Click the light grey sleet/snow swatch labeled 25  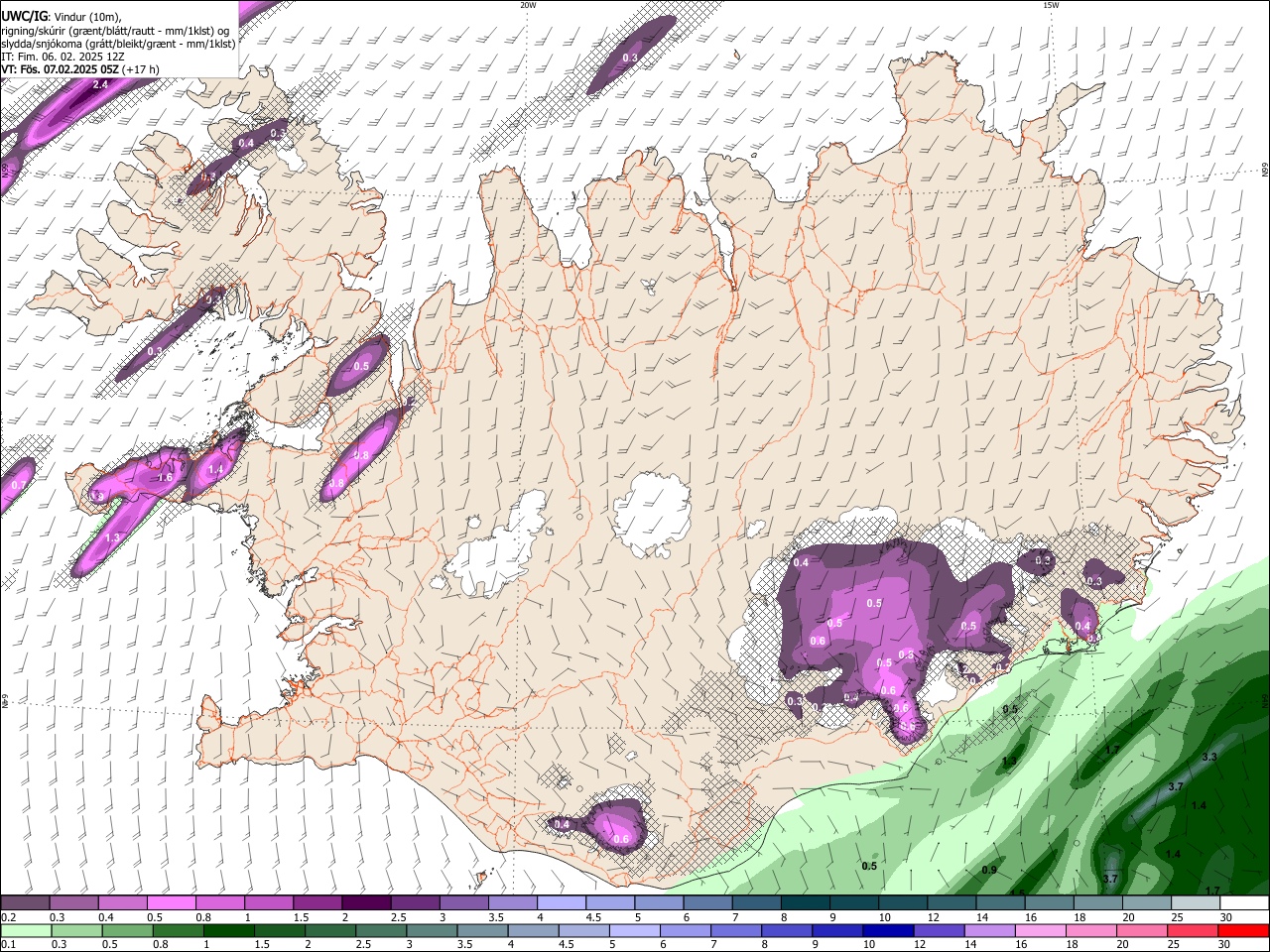pyautogui.click(x=1195, y=902)
